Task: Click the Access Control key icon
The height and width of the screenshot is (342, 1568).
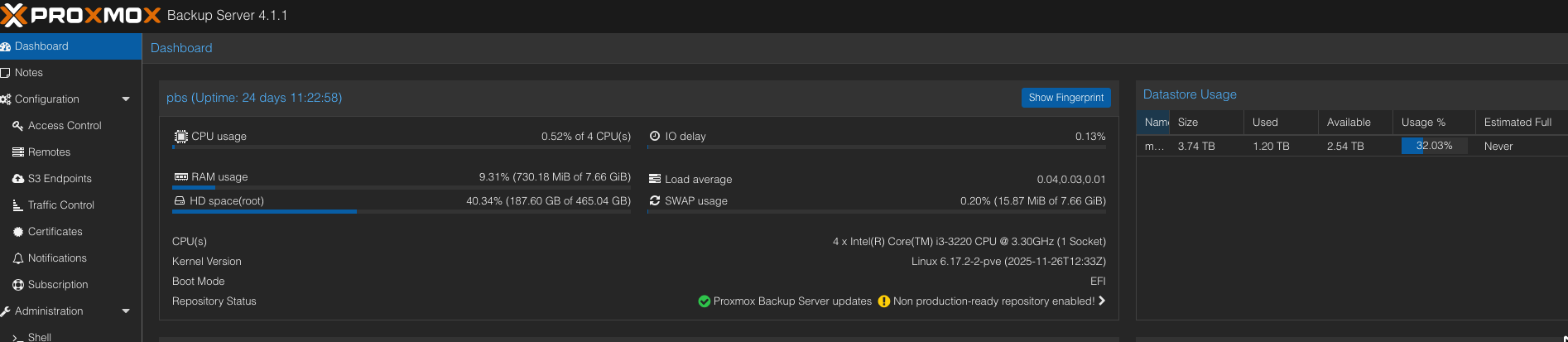Action: (x=17, y=126)
